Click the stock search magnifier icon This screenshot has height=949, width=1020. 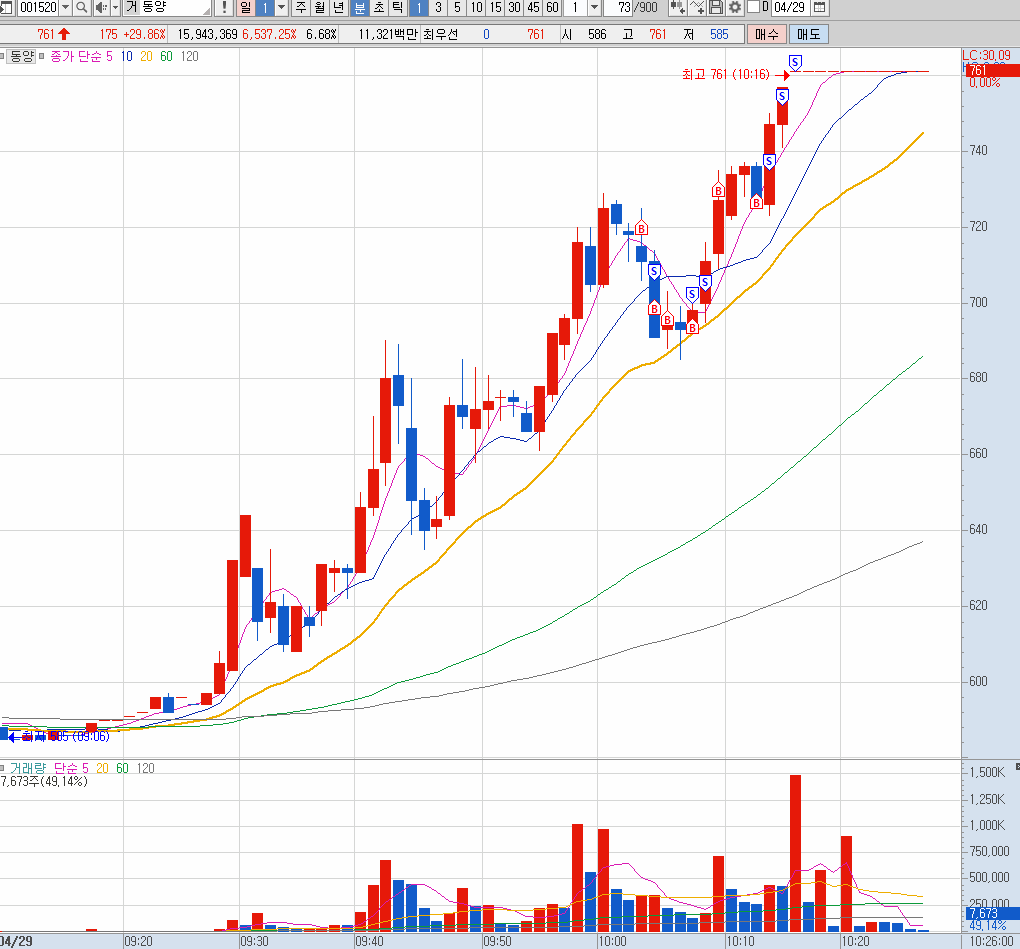[81, 8]
